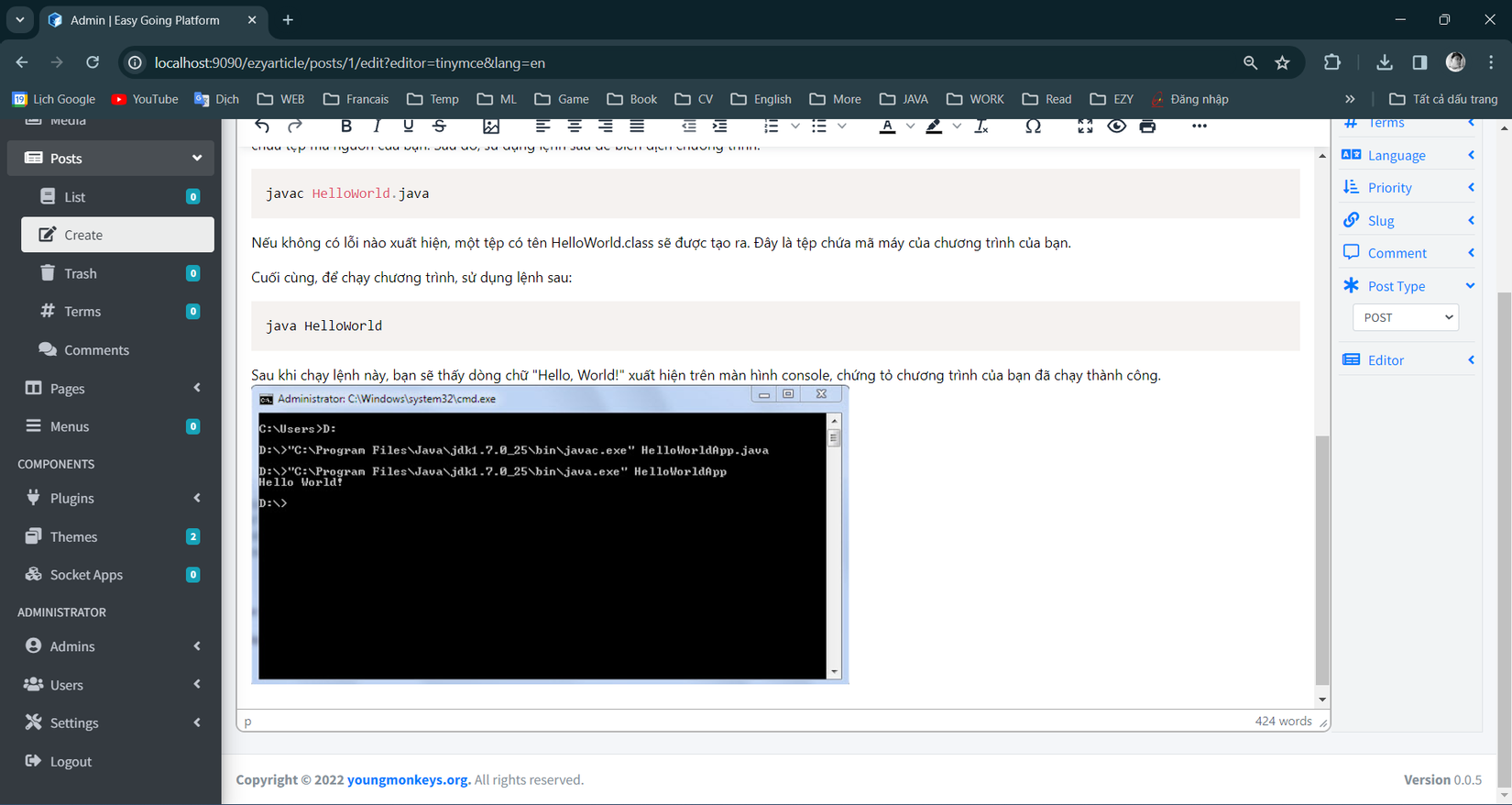The image size is (1512, 805).
Task: Reload the browser page
Action: click(93, 62)
